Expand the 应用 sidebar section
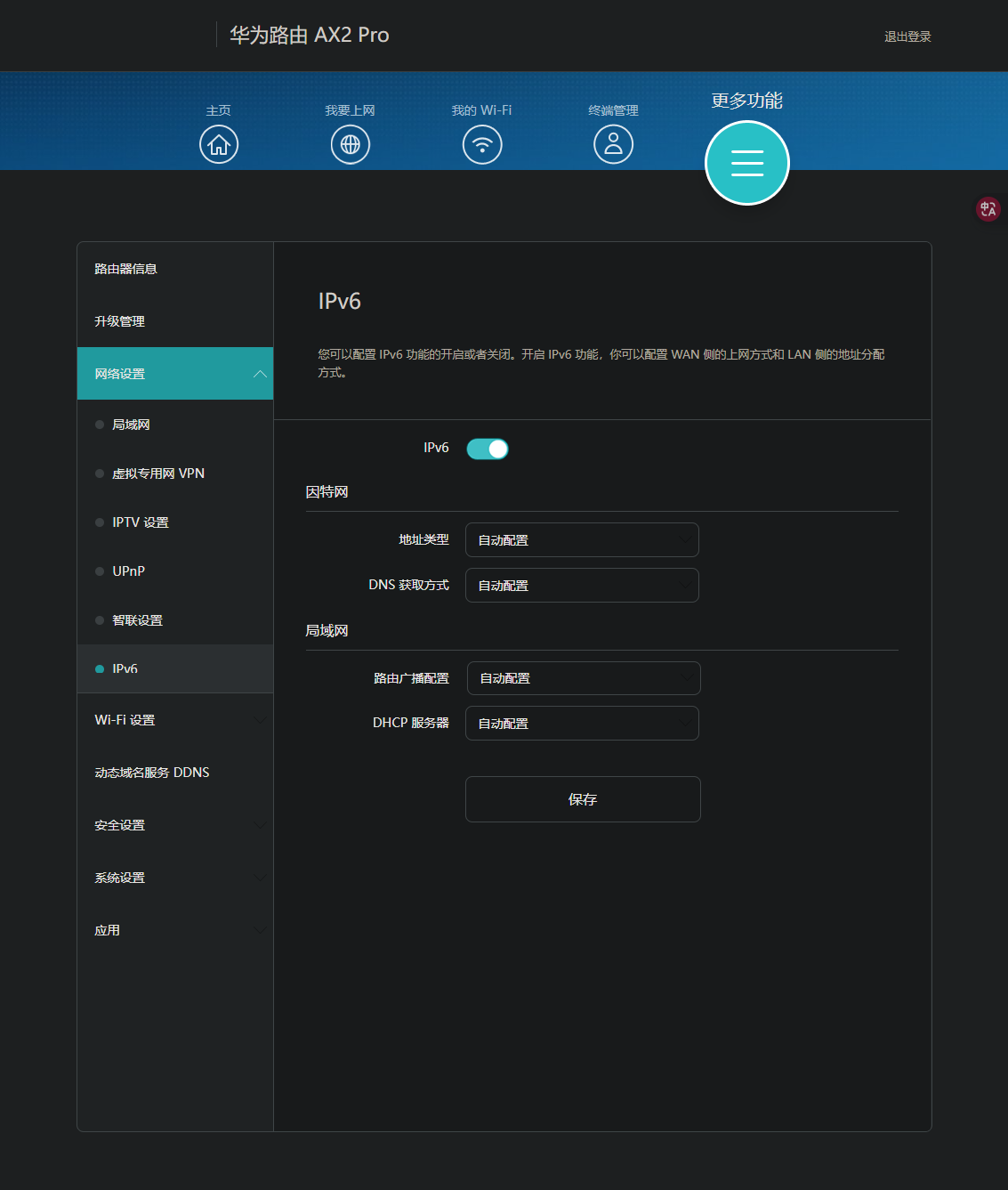 click(x=175, y=930)
